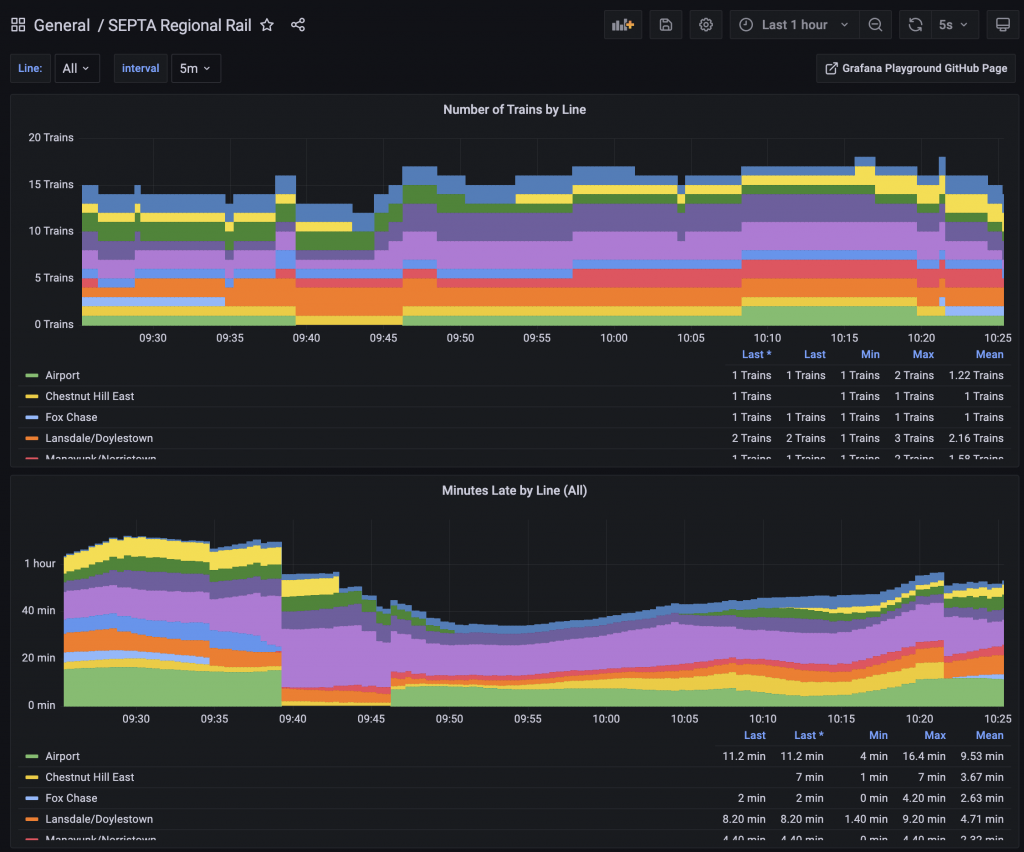Toggle Airport series in trains legend
This screenshot has width=1024, height=852.
coord(62,375)
